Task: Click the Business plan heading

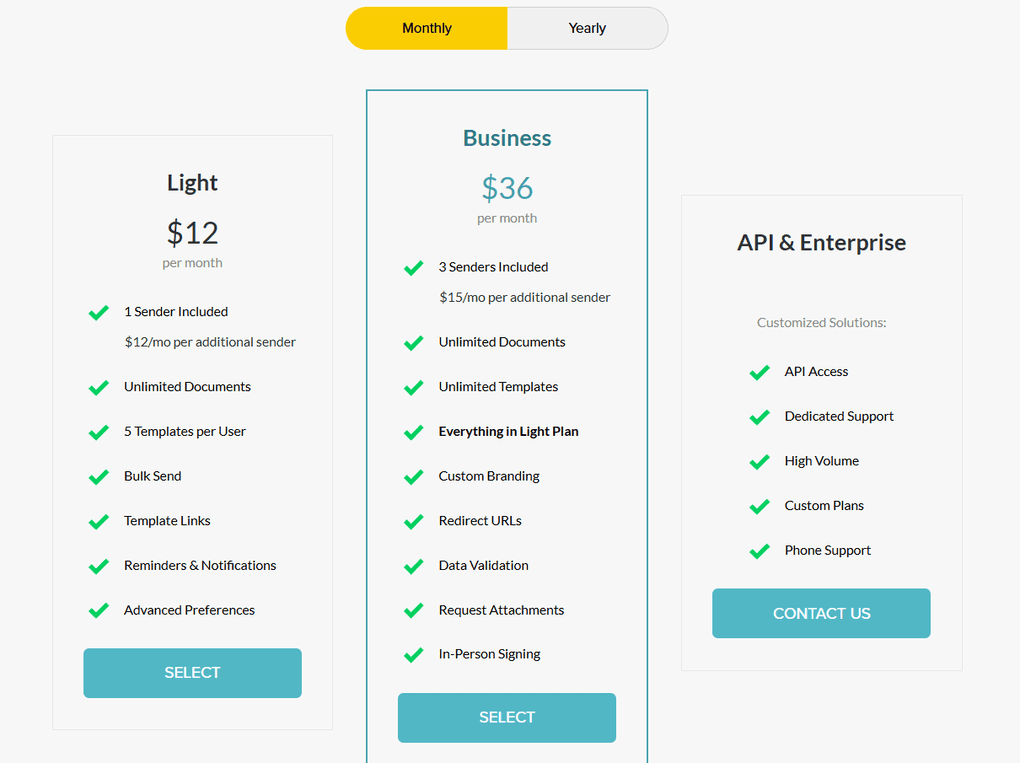Action: 506,138
